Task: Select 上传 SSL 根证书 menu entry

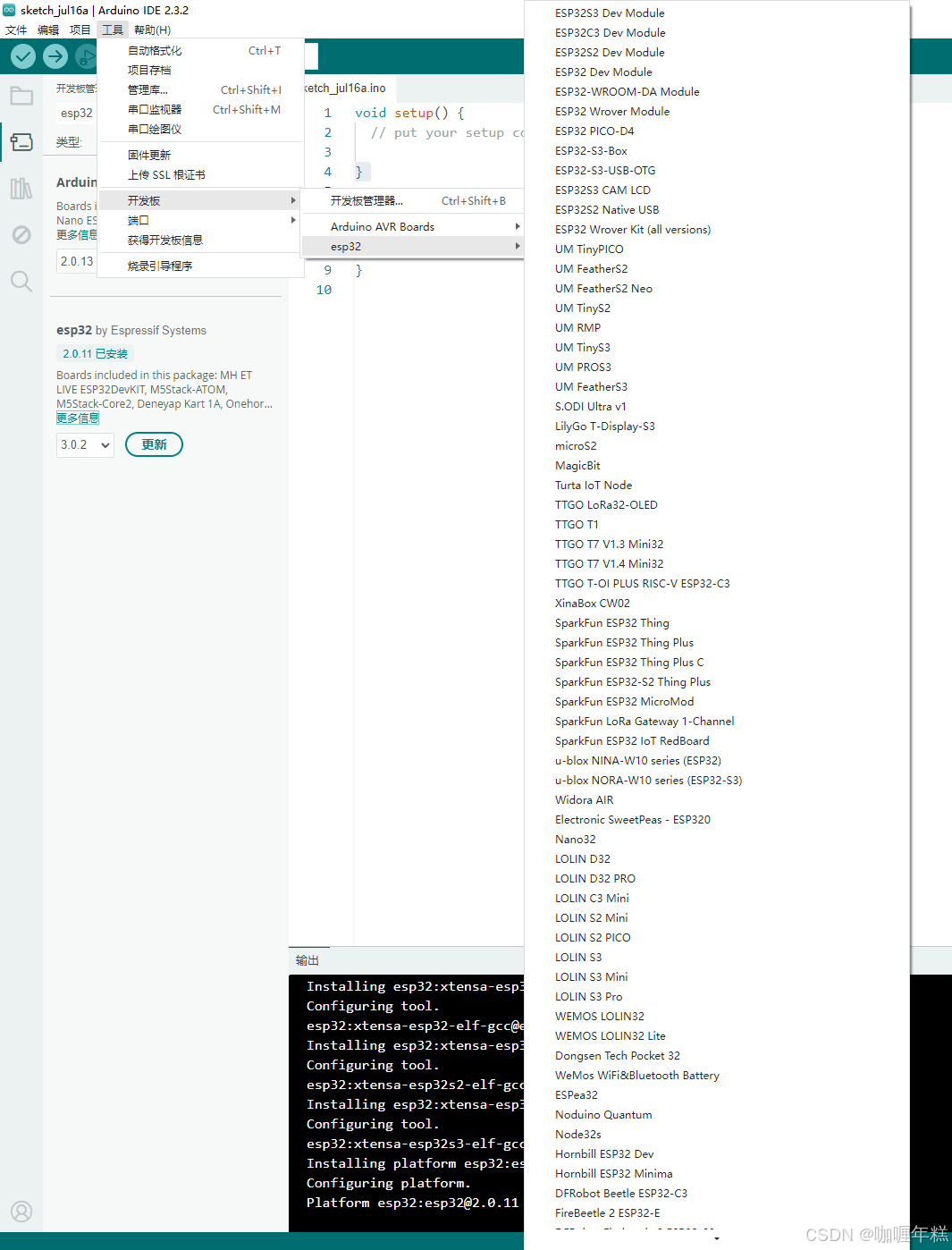Action: click(x=198, y=175)
